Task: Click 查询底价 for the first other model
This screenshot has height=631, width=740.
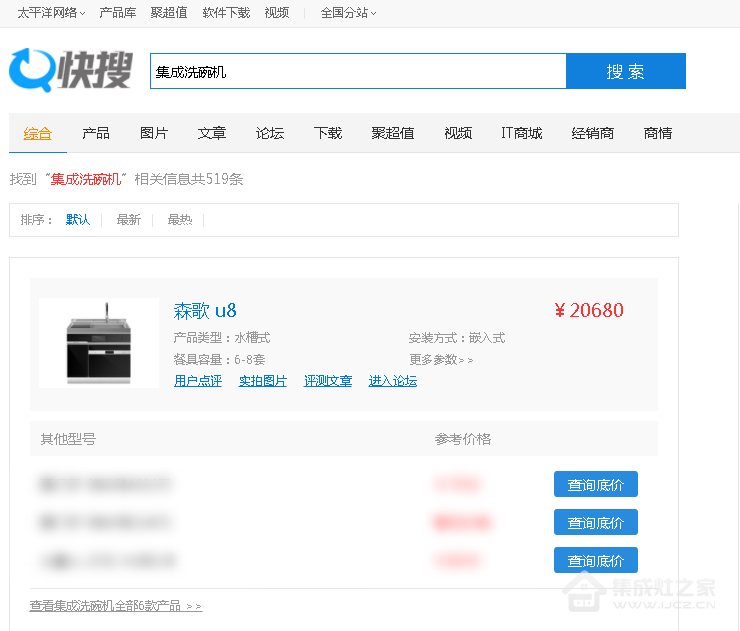Action: pyautogui.click(x=596, y=484)
